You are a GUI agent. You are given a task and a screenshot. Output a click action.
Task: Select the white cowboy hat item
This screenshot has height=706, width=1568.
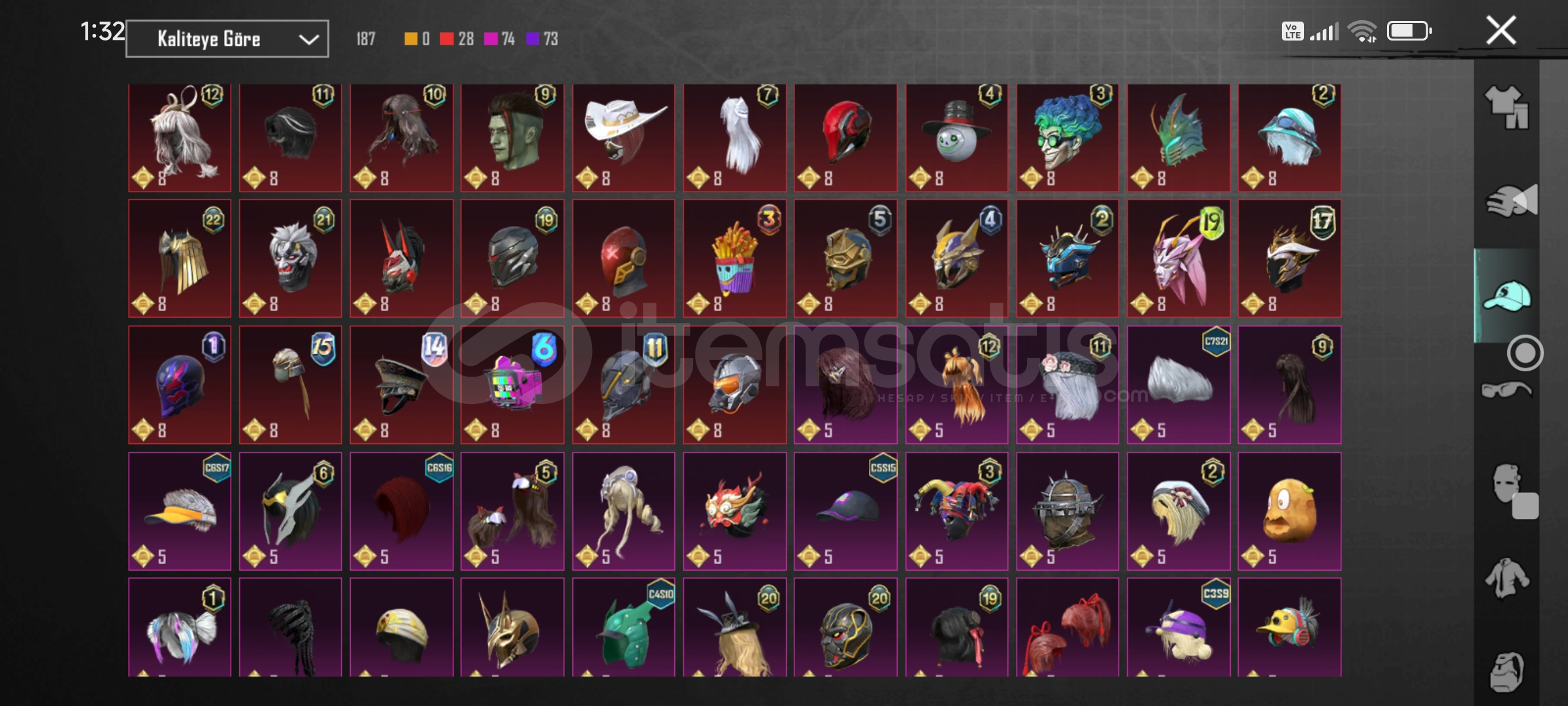[623, 137]
